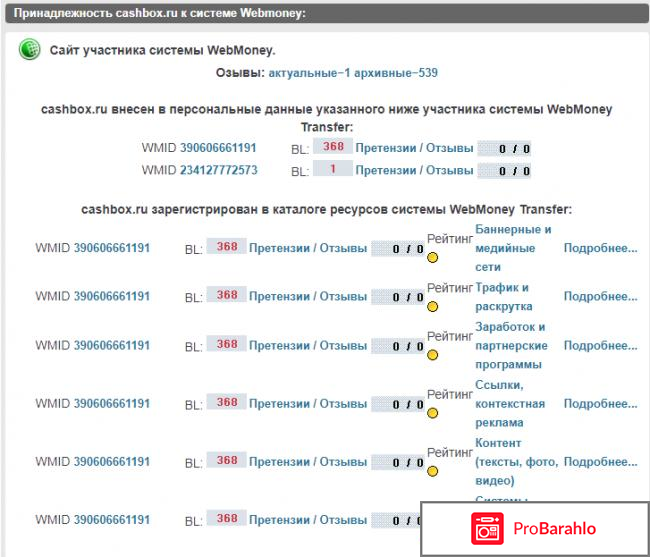
Task: Click the 0 / 0 counter in the Трафик и раскрутка row
Action: point(398,297)
